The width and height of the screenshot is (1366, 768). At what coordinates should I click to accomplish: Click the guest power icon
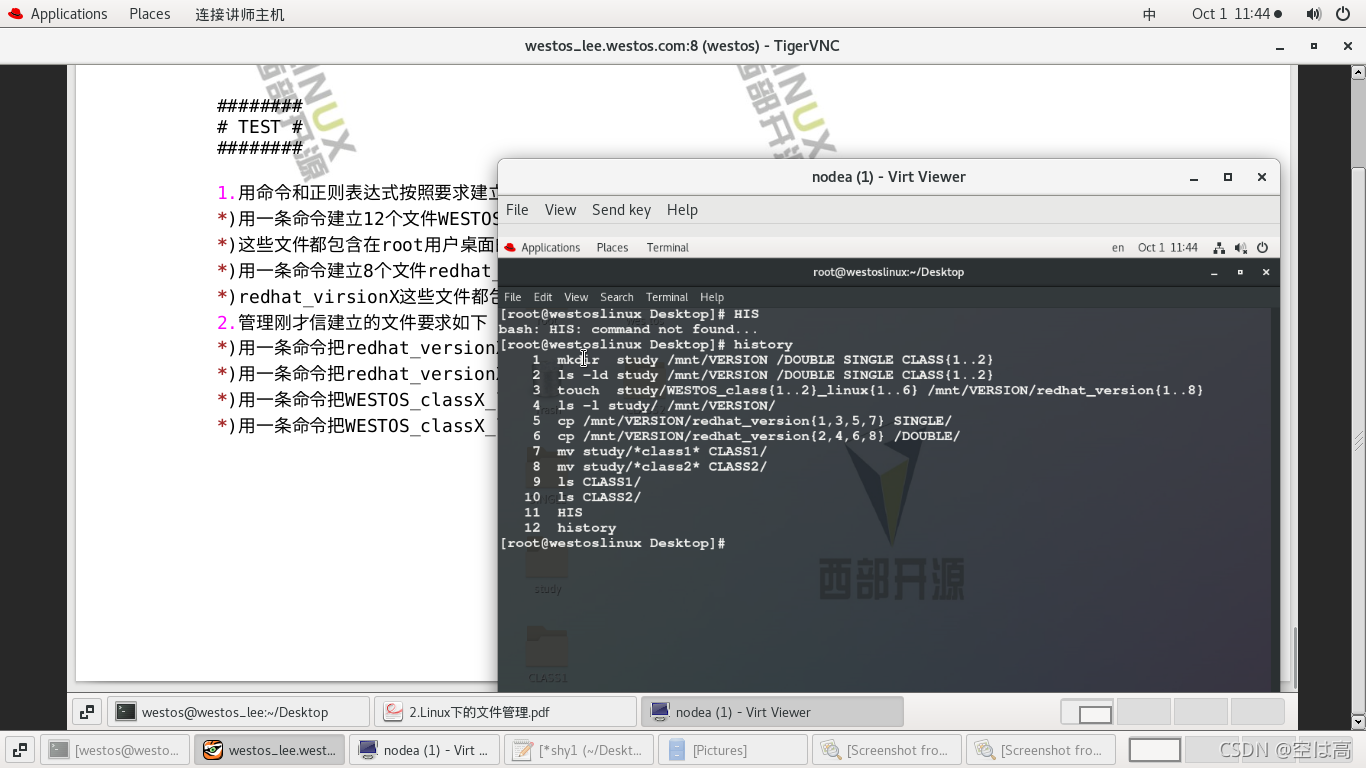pos(1262,248)
